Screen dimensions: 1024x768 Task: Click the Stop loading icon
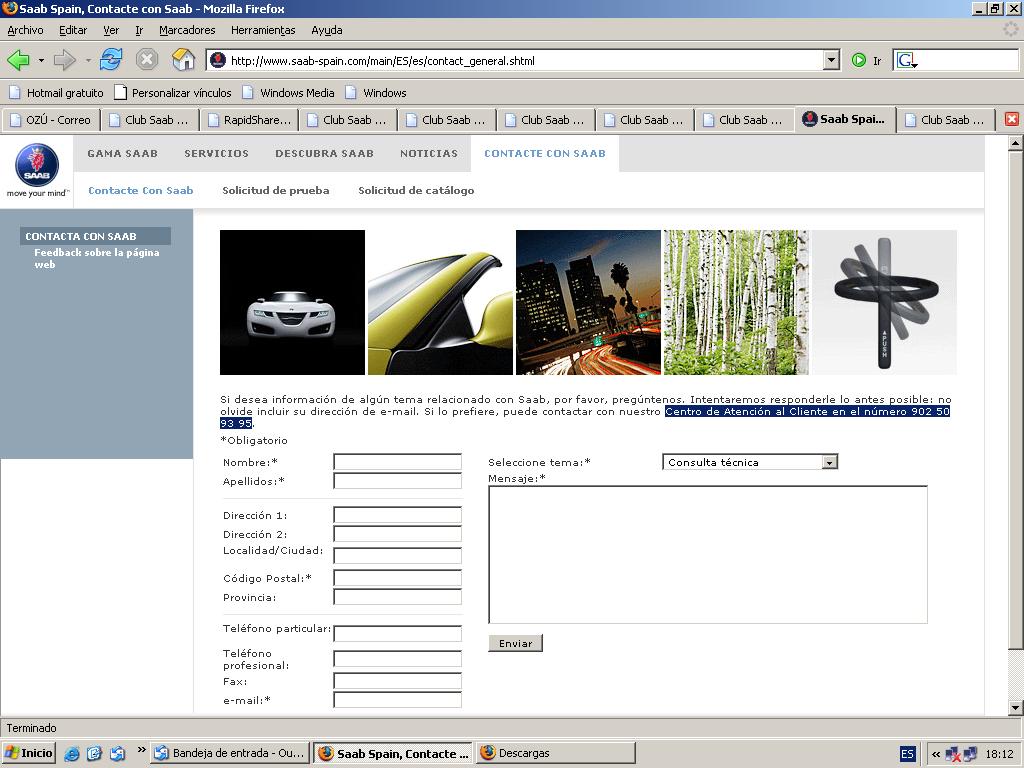[x=147, y=60]
